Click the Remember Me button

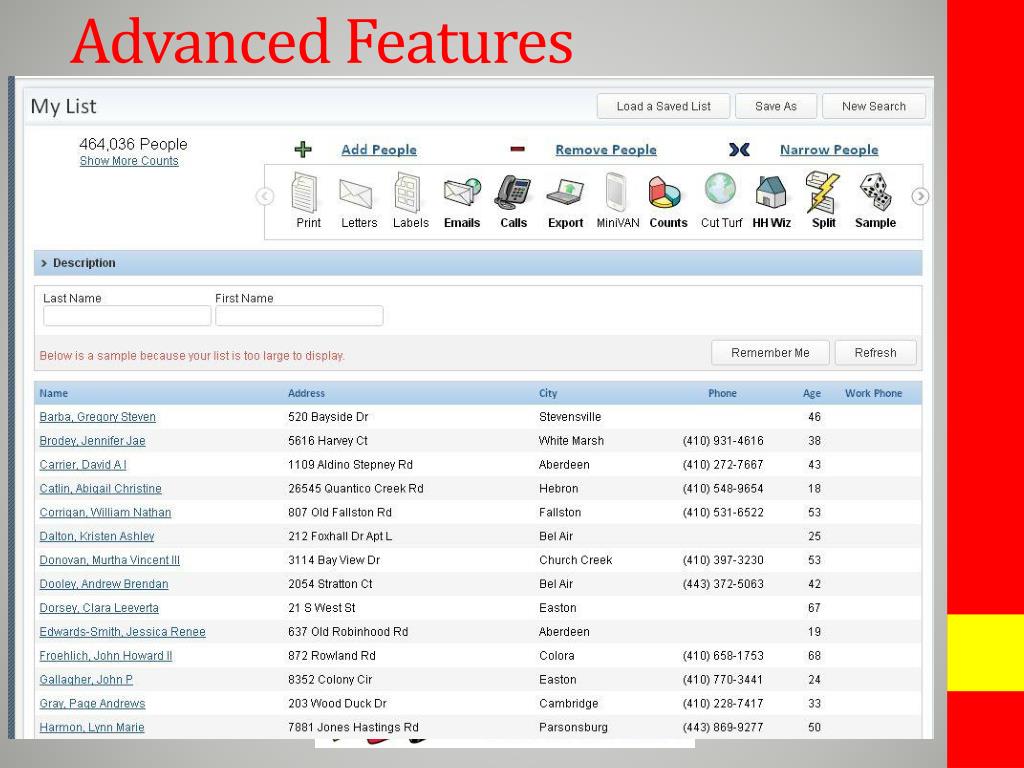(770, 353)
